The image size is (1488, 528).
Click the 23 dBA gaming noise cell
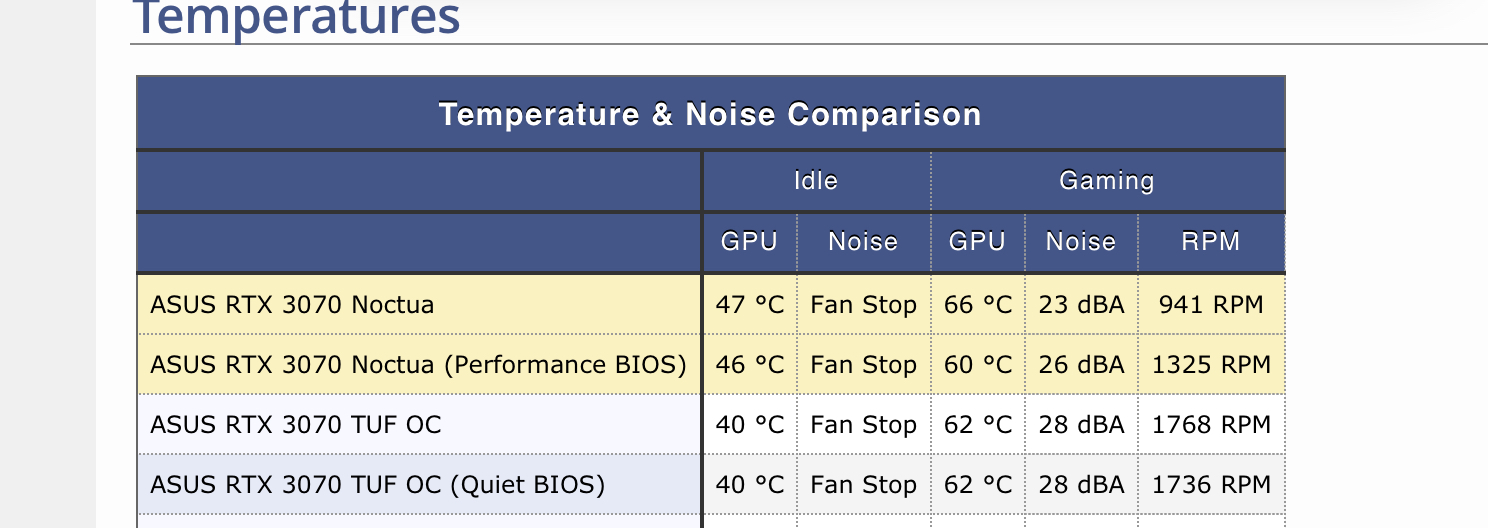[x=1081, y=304]
